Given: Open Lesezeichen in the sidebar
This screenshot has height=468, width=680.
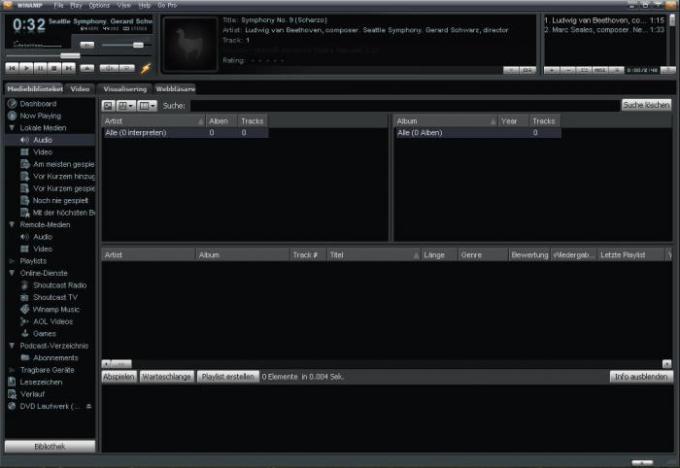Looking at the screenshot, I should (41, 382).
